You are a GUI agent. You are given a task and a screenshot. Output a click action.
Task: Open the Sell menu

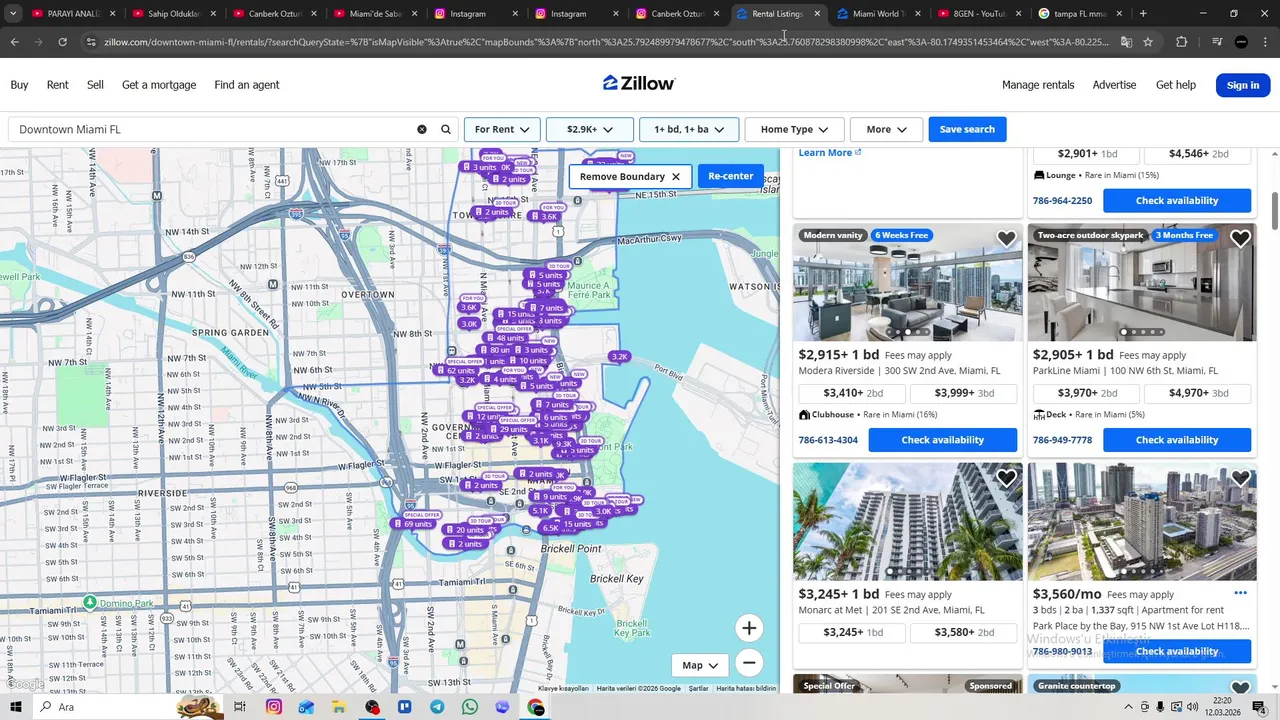click(x=95, y=85)
